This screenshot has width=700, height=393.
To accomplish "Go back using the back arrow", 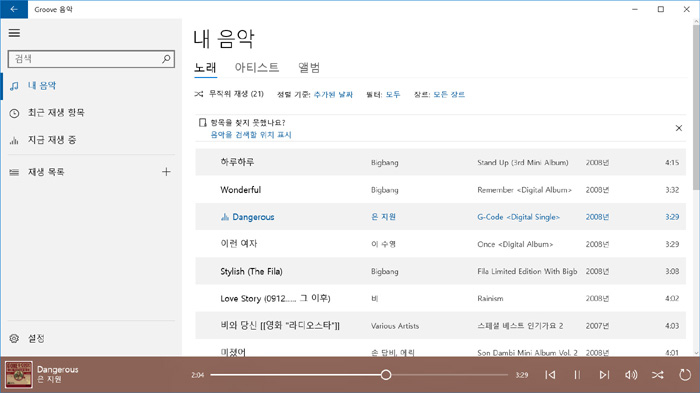I will coord(14,9).
